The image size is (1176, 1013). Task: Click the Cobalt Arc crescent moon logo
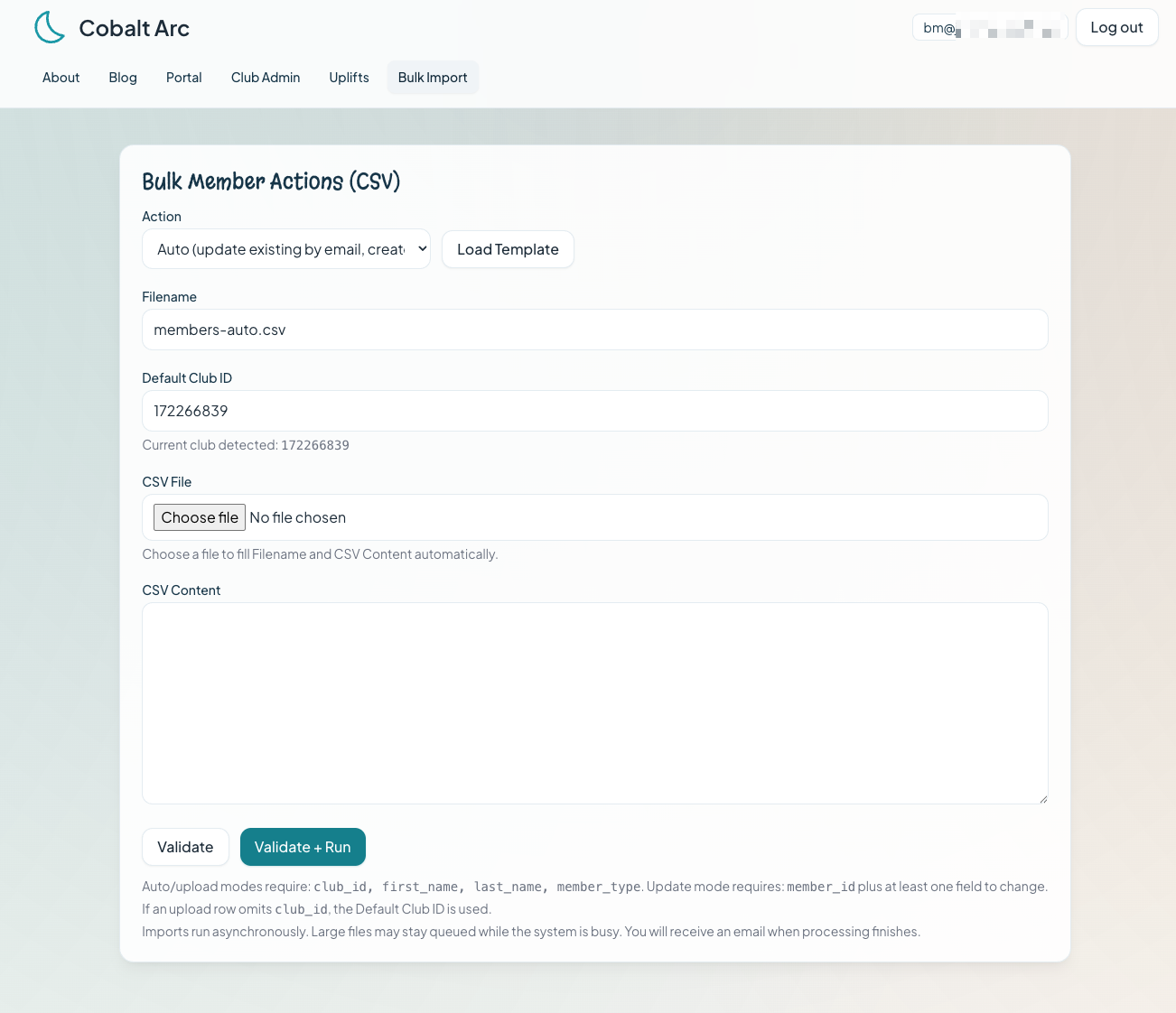(50, 27)
